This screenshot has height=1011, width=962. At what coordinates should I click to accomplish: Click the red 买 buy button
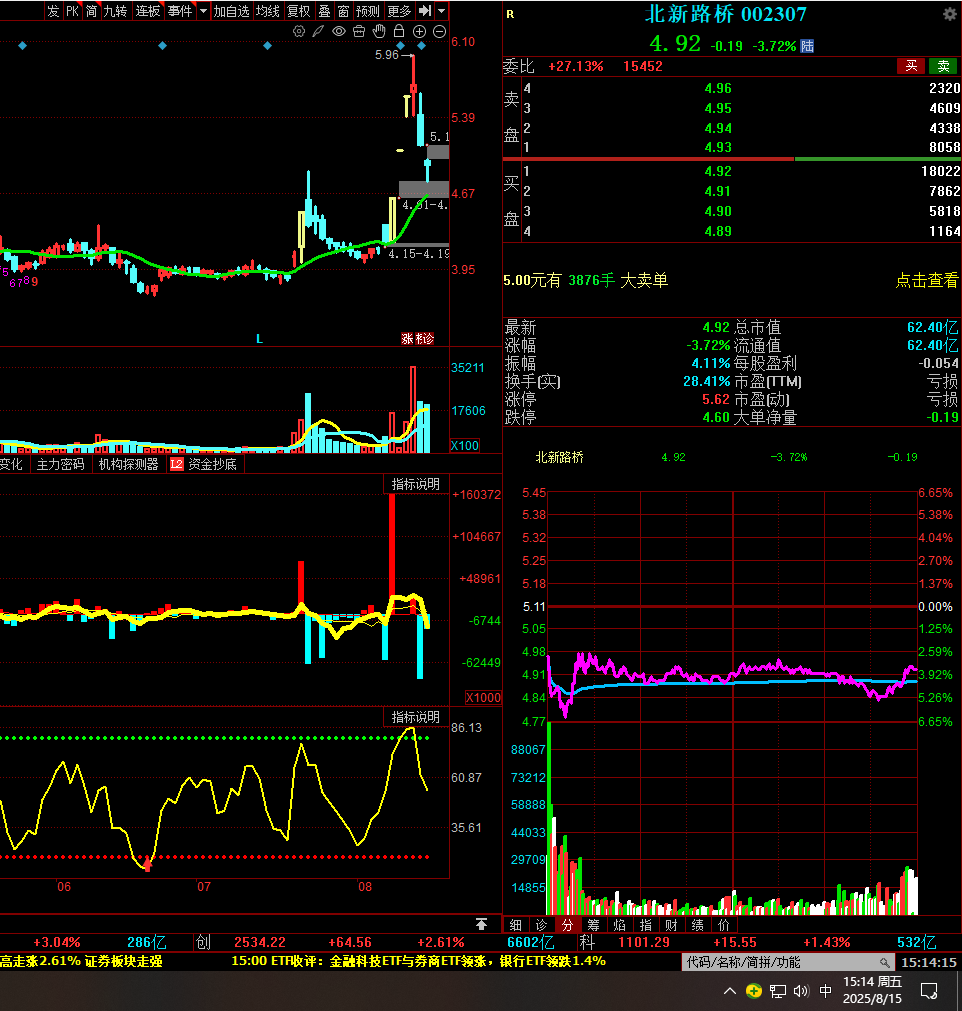(911, 66)
